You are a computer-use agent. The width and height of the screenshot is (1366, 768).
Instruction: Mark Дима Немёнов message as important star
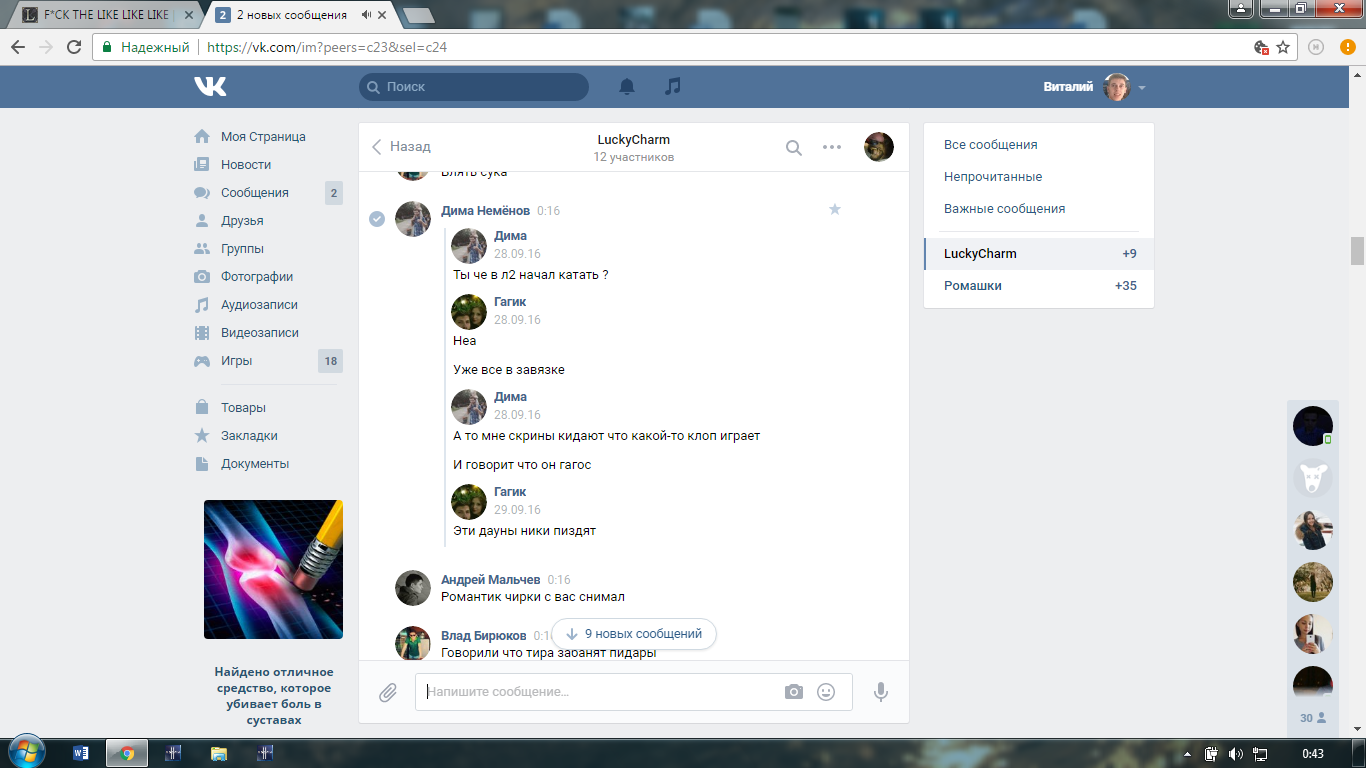pos(835,209)
